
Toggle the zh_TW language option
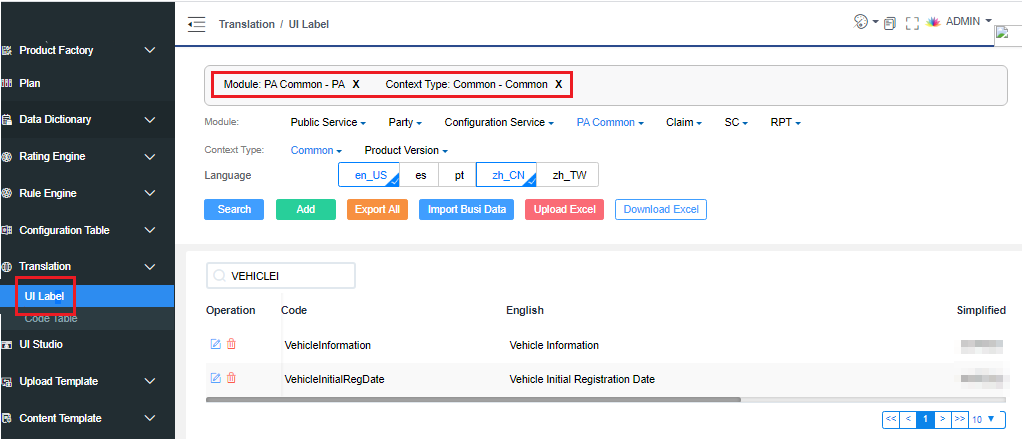[569, 175]
